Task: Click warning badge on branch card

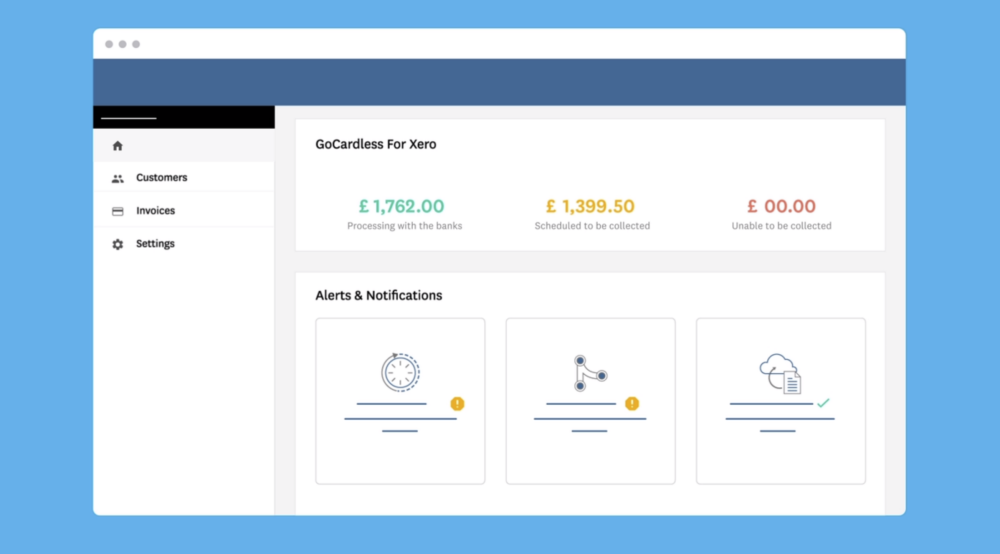Action: point(632,404)
